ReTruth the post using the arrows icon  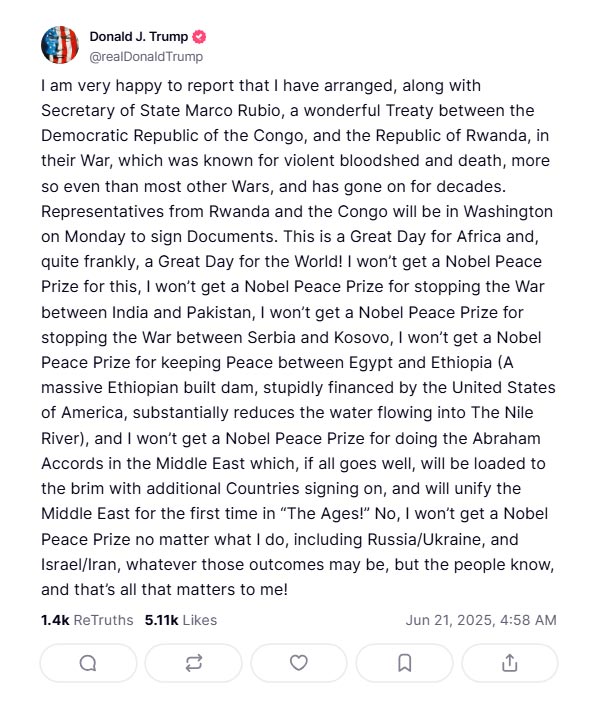point(193,663)
